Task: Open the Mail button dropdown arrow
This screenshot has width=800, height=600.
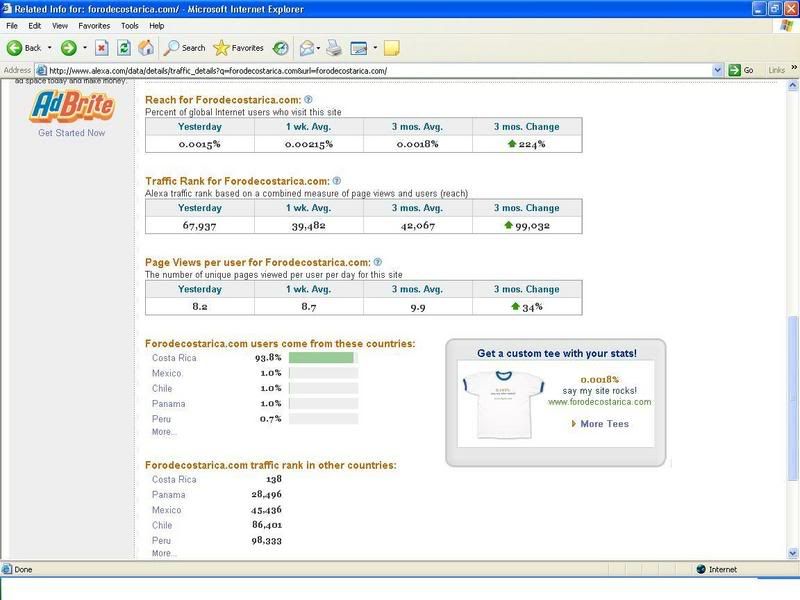Action: [x=318, y=48]
